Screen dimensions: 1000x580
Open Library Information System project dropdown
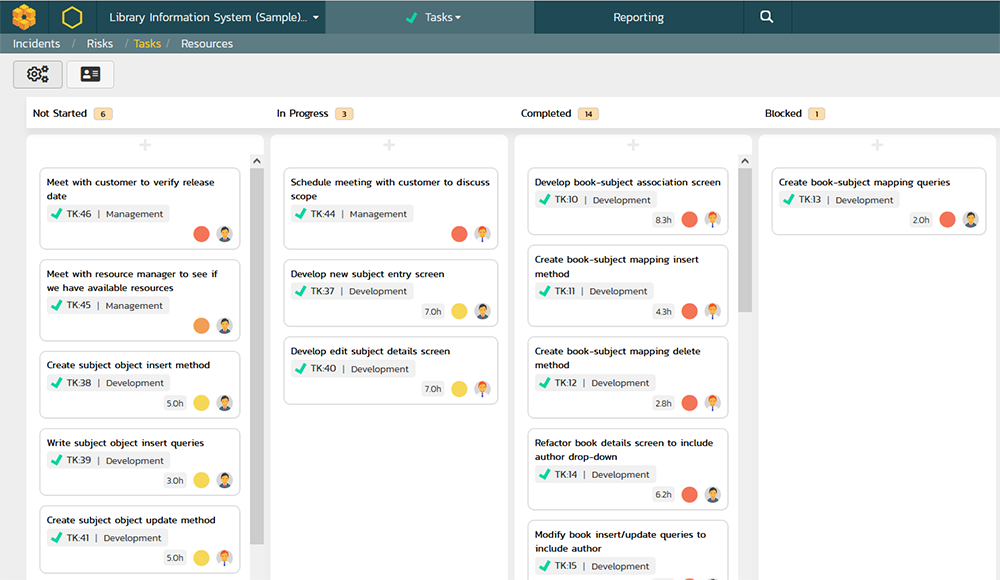[214, 17]
